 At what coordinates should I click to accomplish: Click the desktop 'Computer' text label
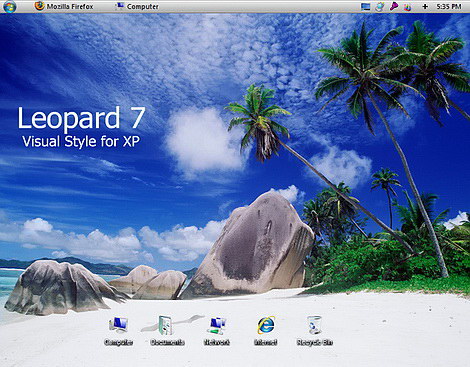118,342
